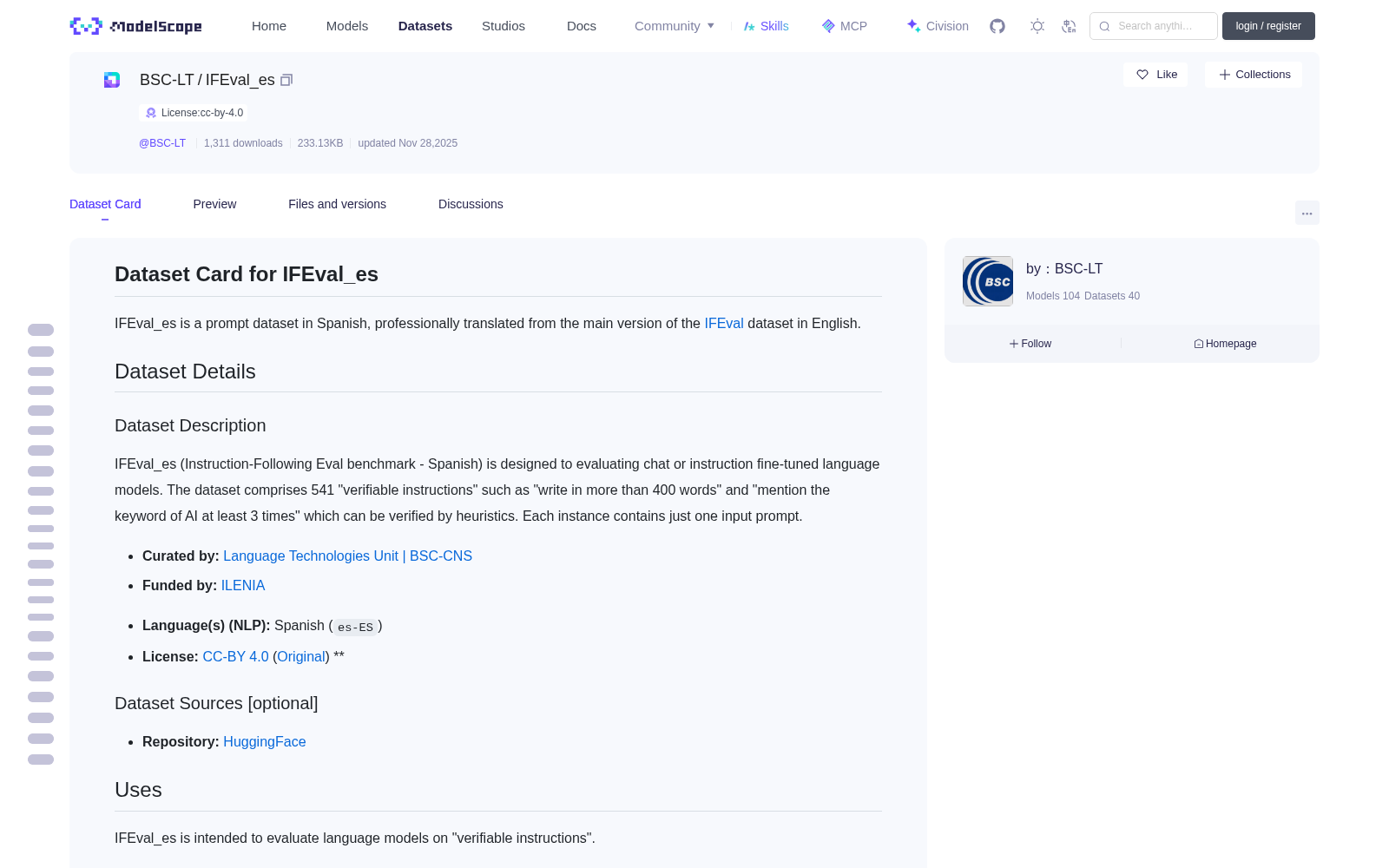
Task: Click 'Dataset Card for IFEval_es' heading
Action: [247, 274]
